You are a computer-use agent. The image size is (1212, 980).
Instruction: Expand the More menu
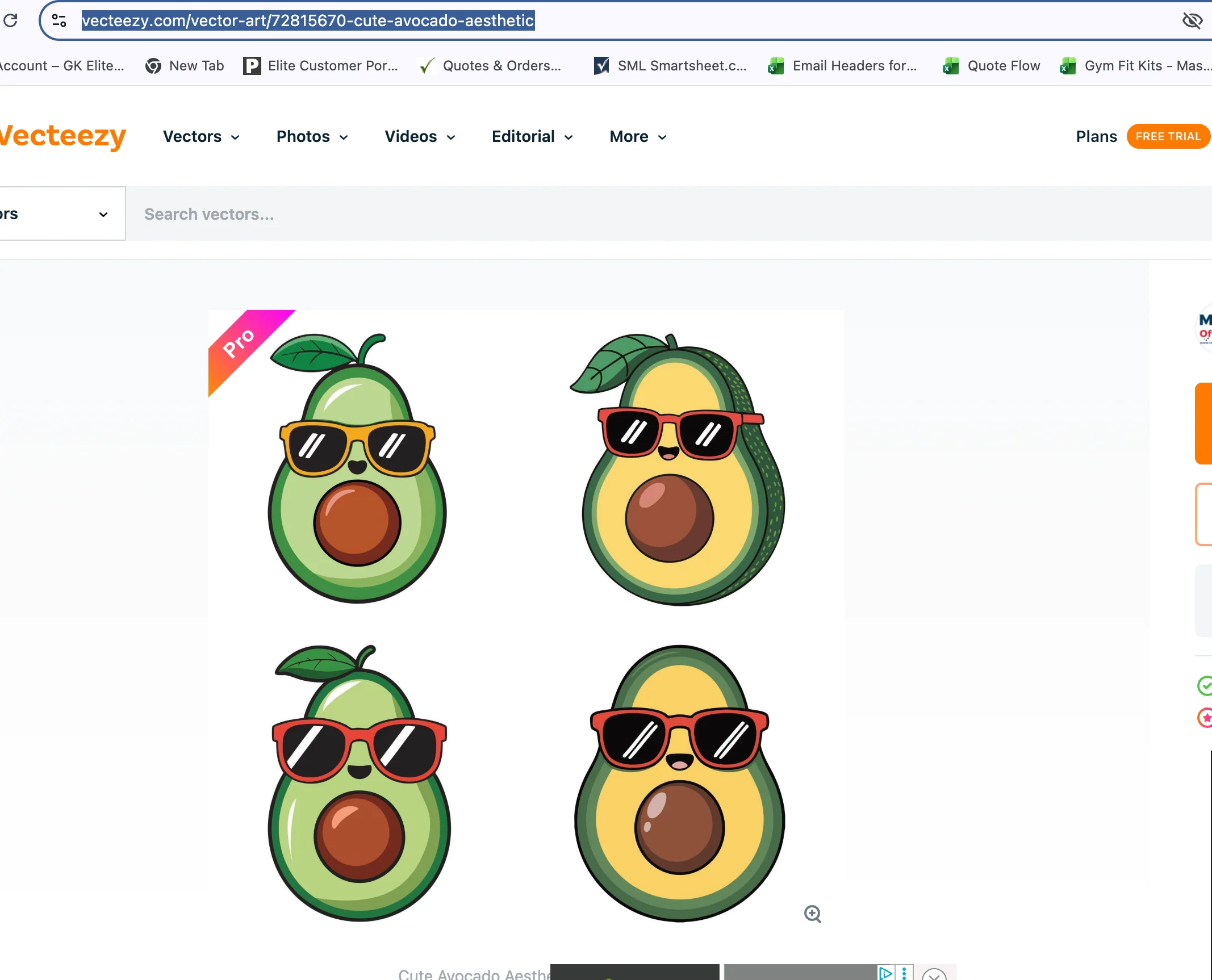point(638,137)
